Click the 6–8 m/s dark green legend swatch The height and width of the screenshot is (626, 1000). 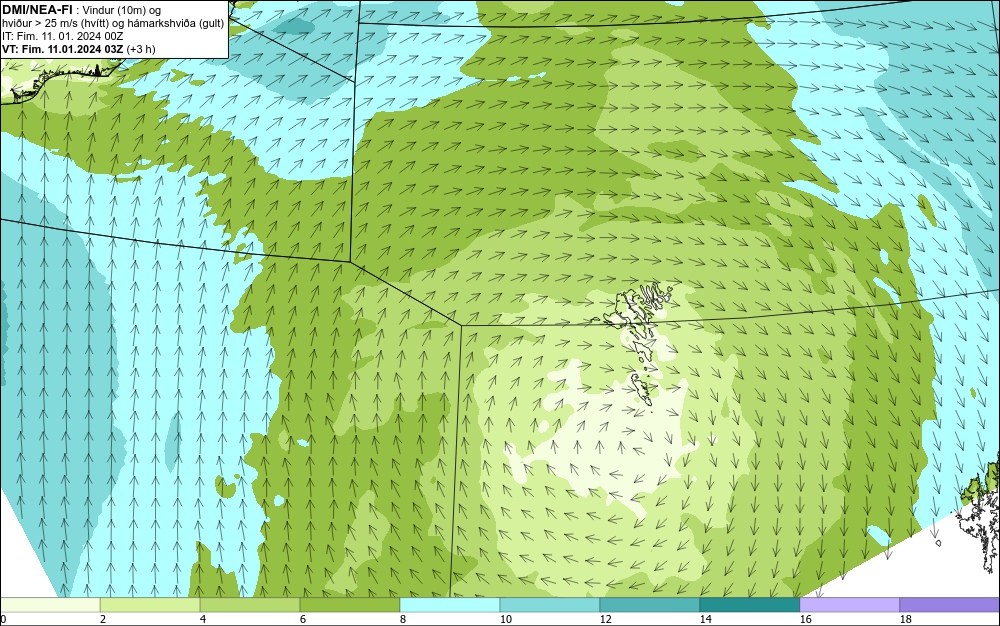(349, 604)
